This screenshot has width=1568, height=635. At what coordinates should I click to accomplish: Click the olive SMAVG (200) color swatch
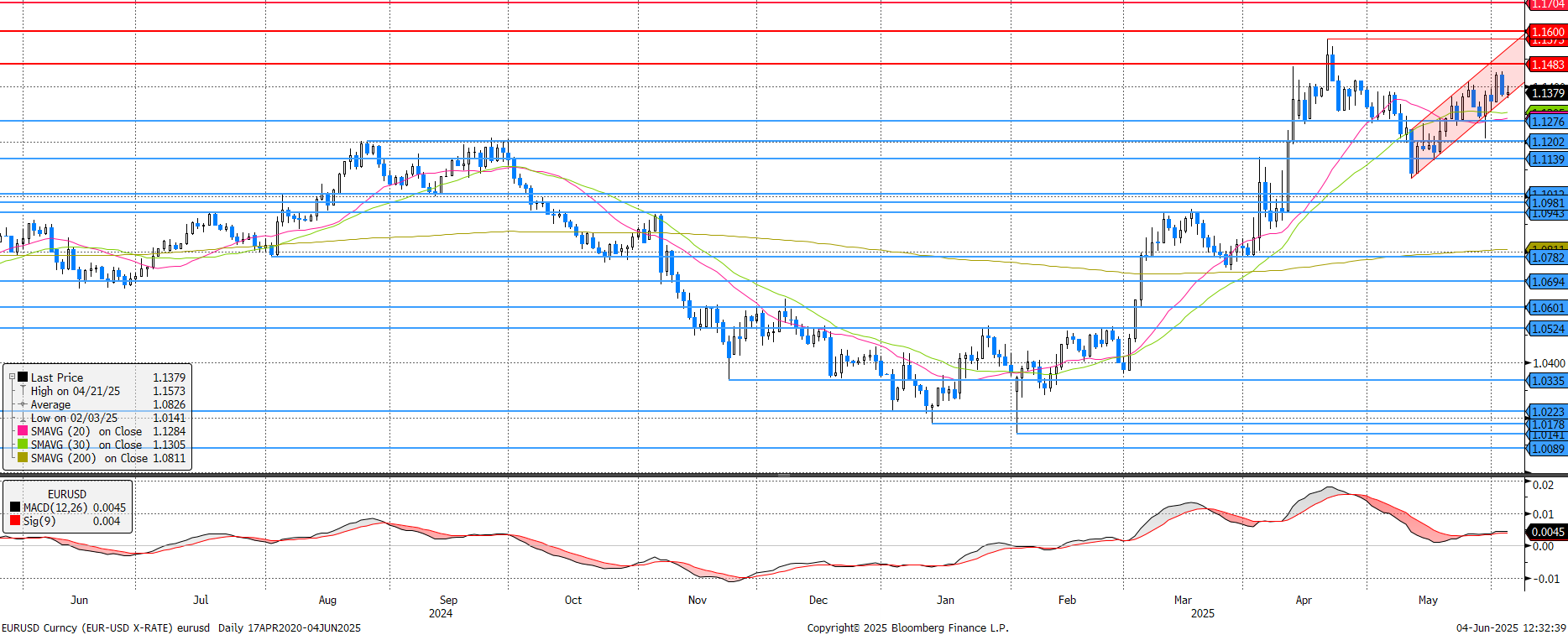coord(23,457)
